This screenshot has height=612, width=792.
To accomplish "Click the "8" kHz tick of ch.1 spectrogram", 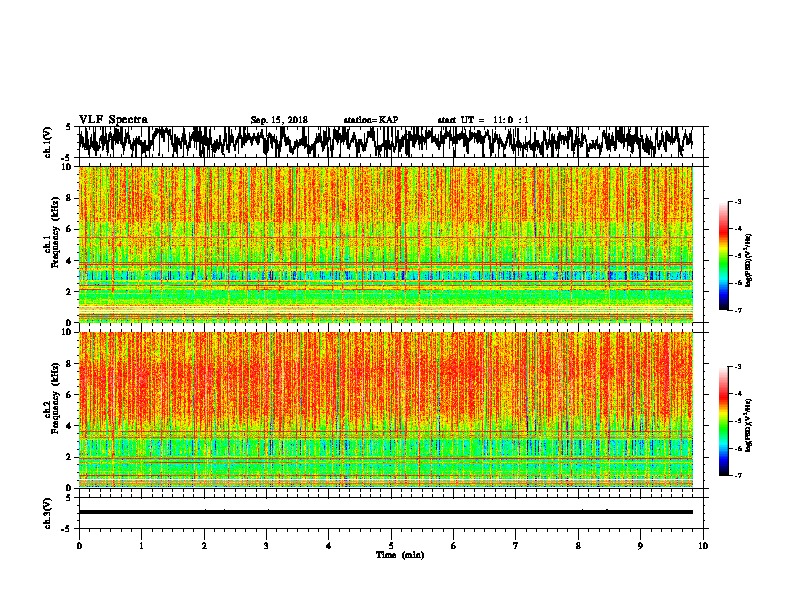I will pos(71,198).
